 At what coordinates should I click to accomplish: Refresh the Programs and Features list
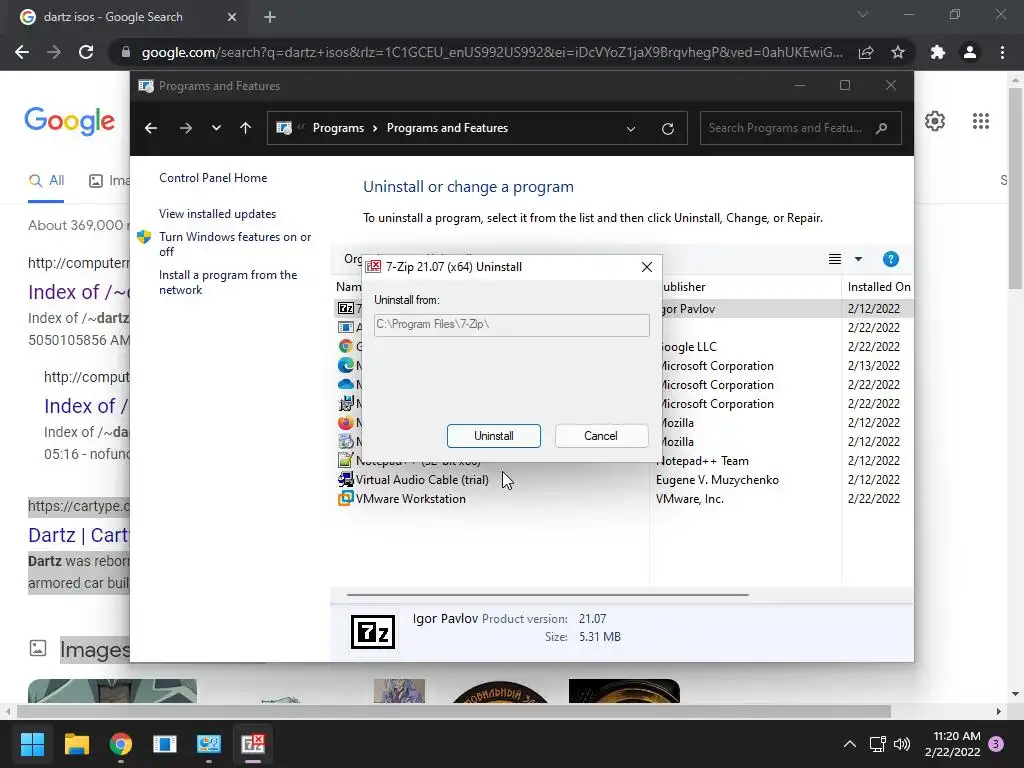[667, 129]
